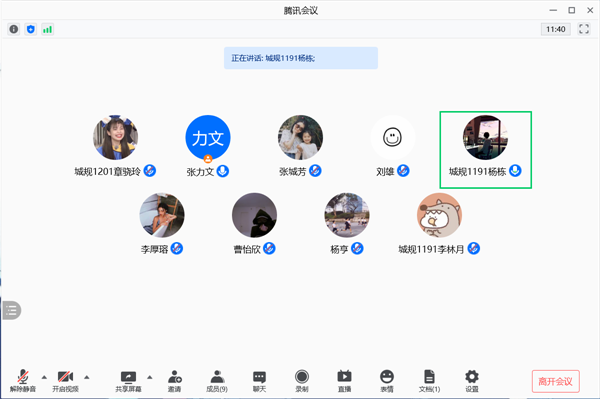600x399 pixels.
Task: Click the host badge on 张力文 avatar
Action: (x=208, y=158)
